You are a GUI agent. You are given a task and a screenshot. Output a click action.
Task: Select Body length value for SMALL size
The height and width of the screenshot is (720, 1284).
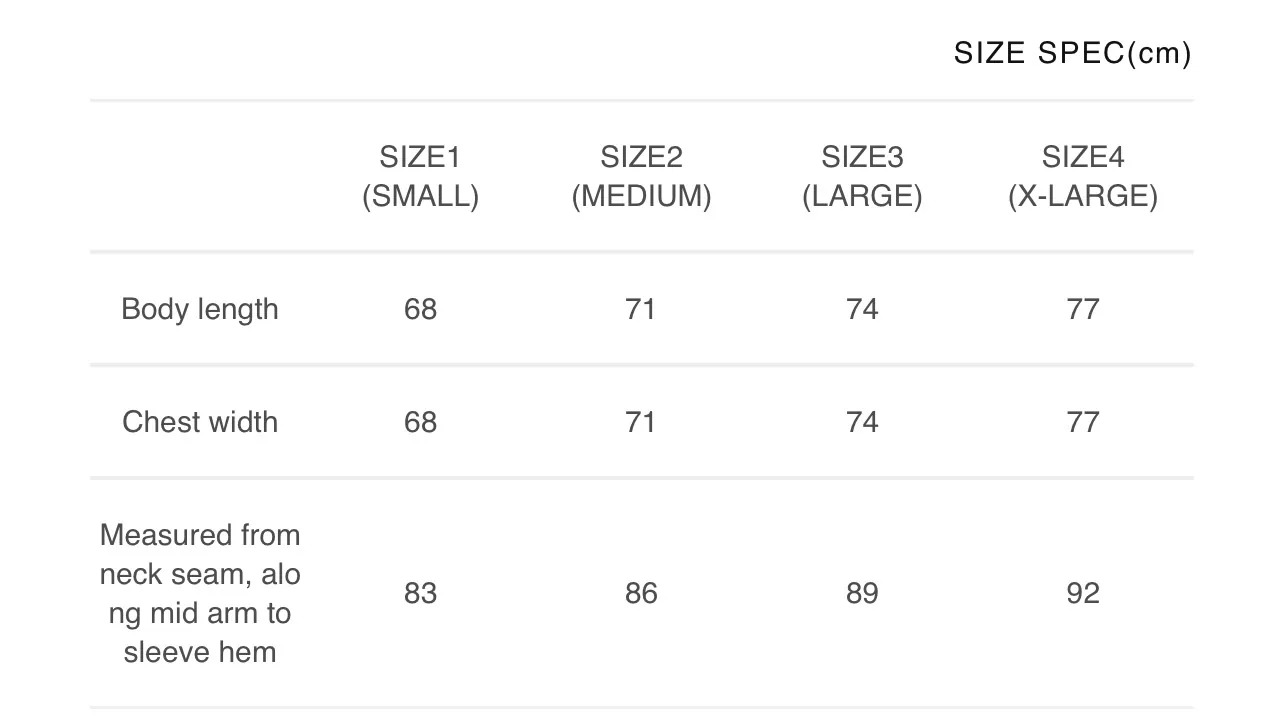coord(420,309)
